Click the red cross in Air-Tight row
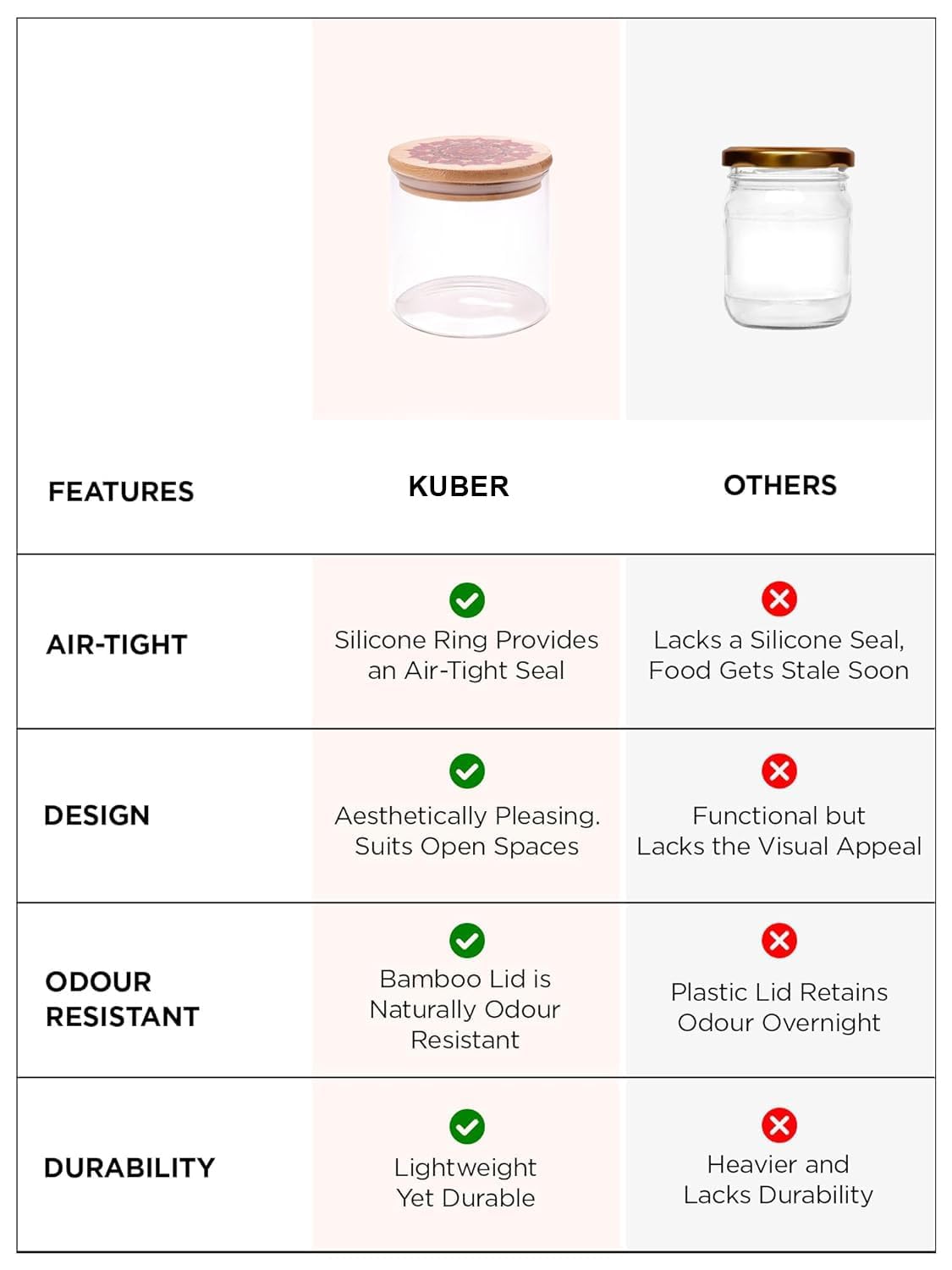The image size is (952, 1270). coord(779,599)
